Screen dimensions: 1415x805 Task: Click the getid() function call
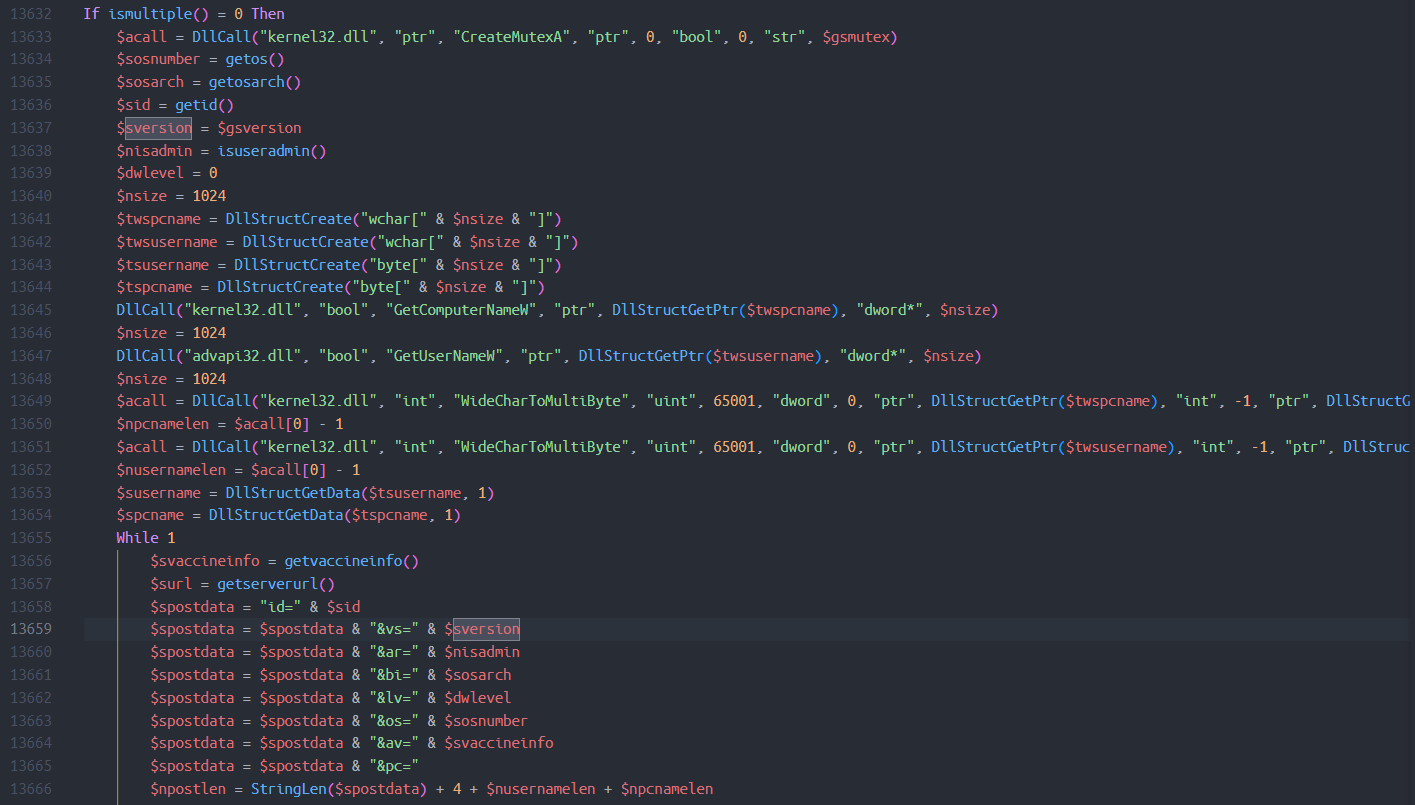[205, 105]
